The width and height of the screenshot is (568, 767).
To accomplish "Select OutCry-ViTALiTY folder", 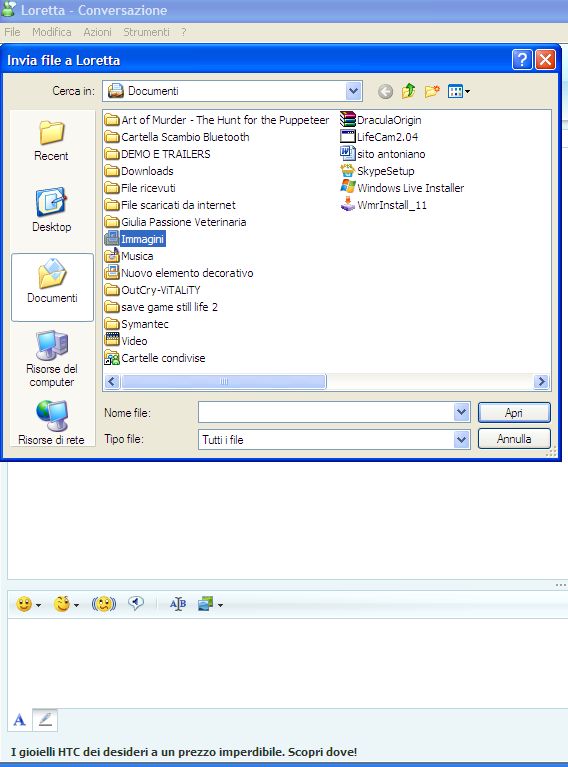I will [153, 290].
